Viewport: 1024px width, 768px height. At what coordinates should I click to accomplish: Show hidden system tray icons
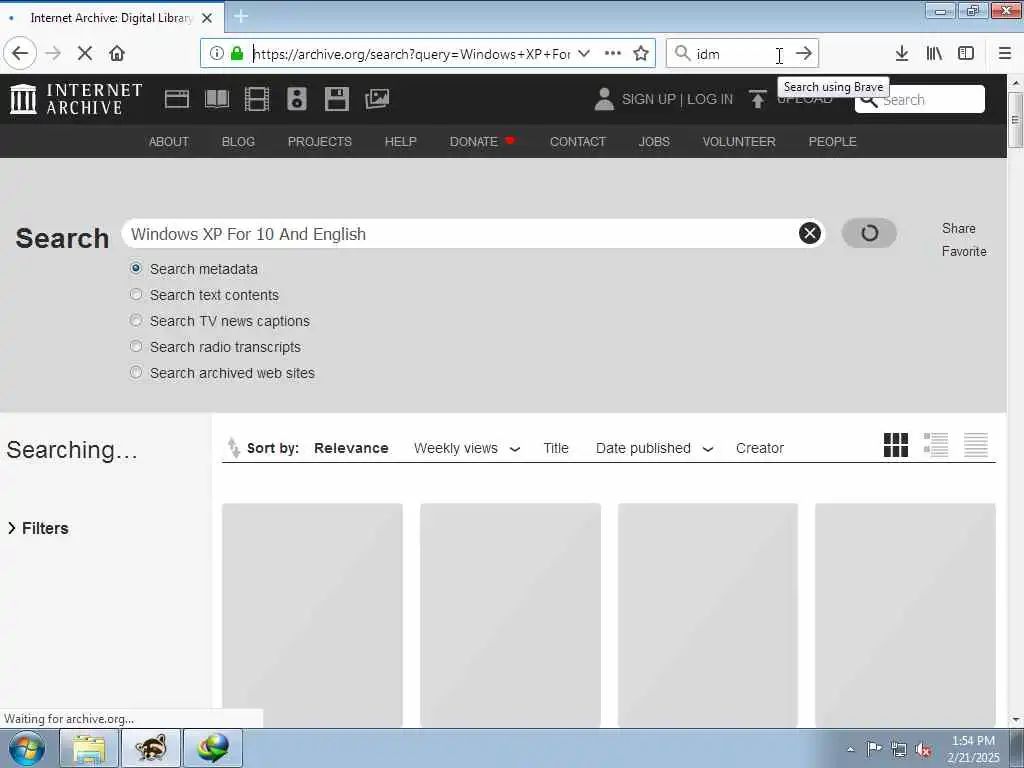(850, 749)
